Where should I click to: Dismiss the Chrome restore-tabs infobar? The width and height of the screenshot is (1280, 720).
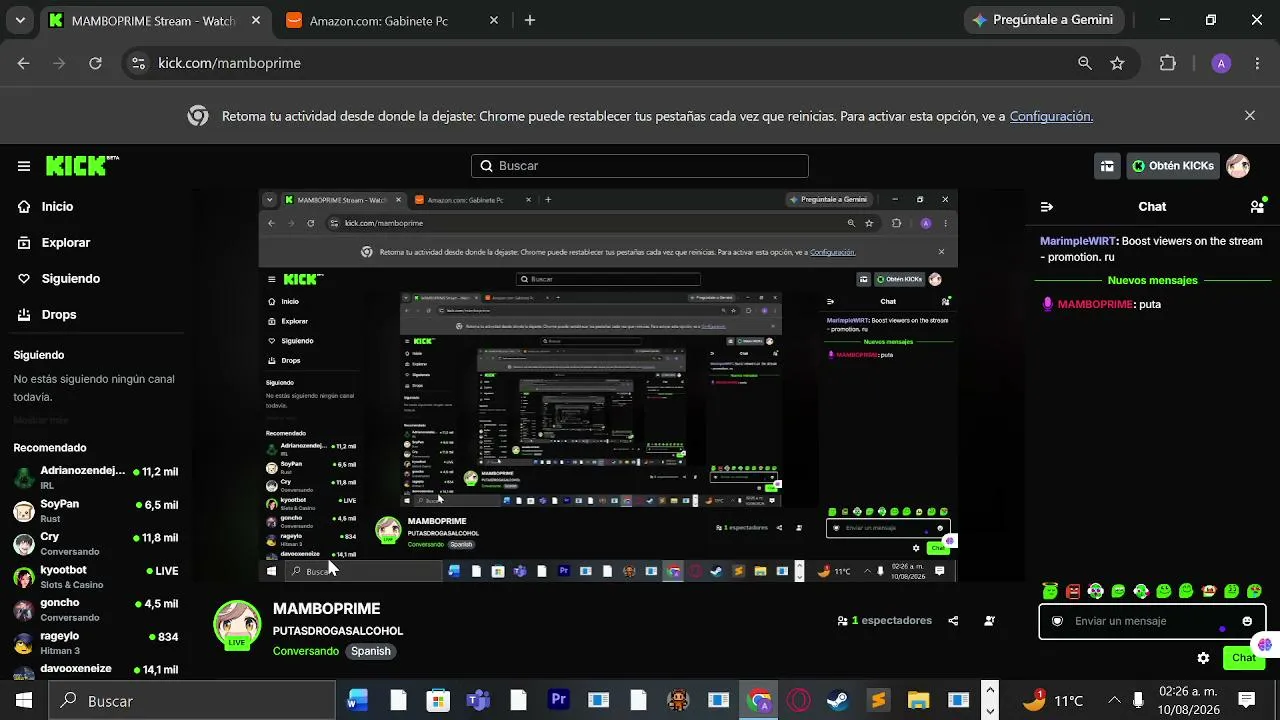coord(1250,116)
